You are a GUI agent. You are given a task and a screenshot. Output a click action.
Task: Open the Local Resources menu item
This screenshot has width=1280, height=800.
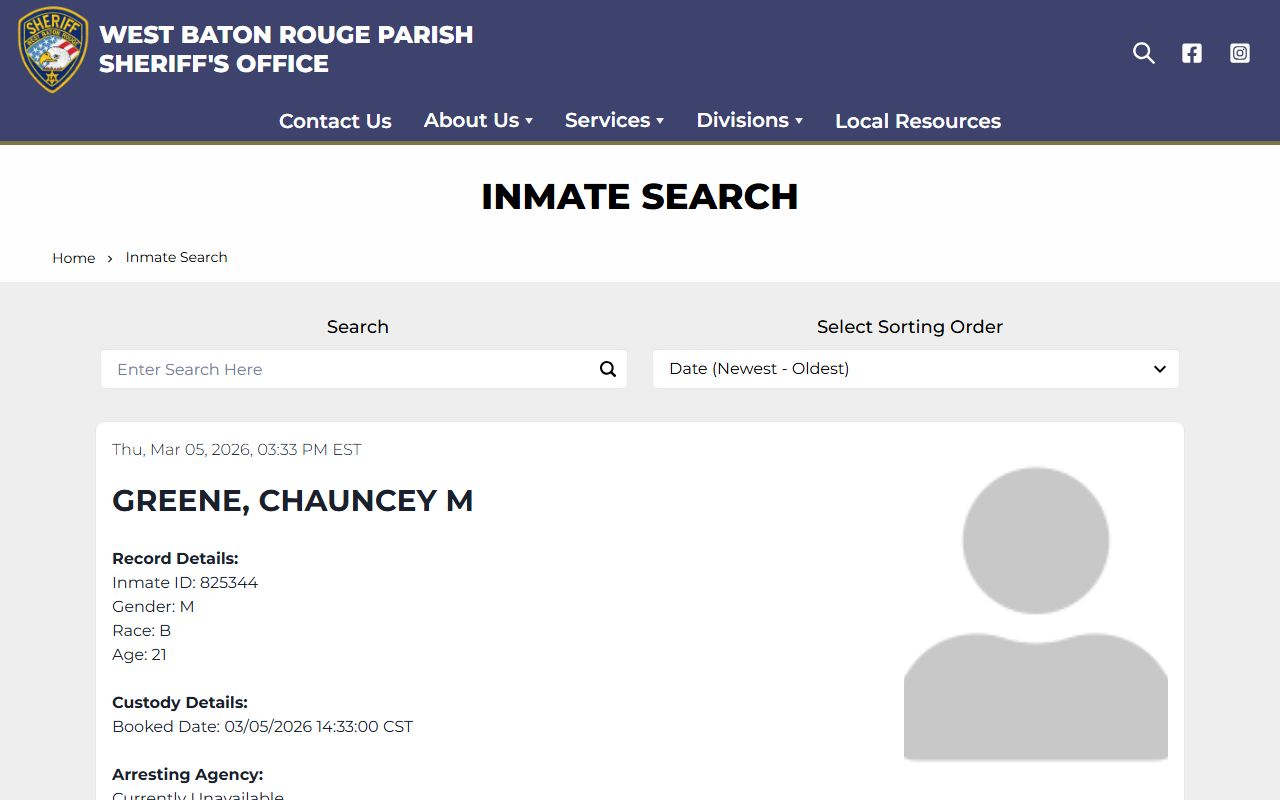[x=918, y=121]
